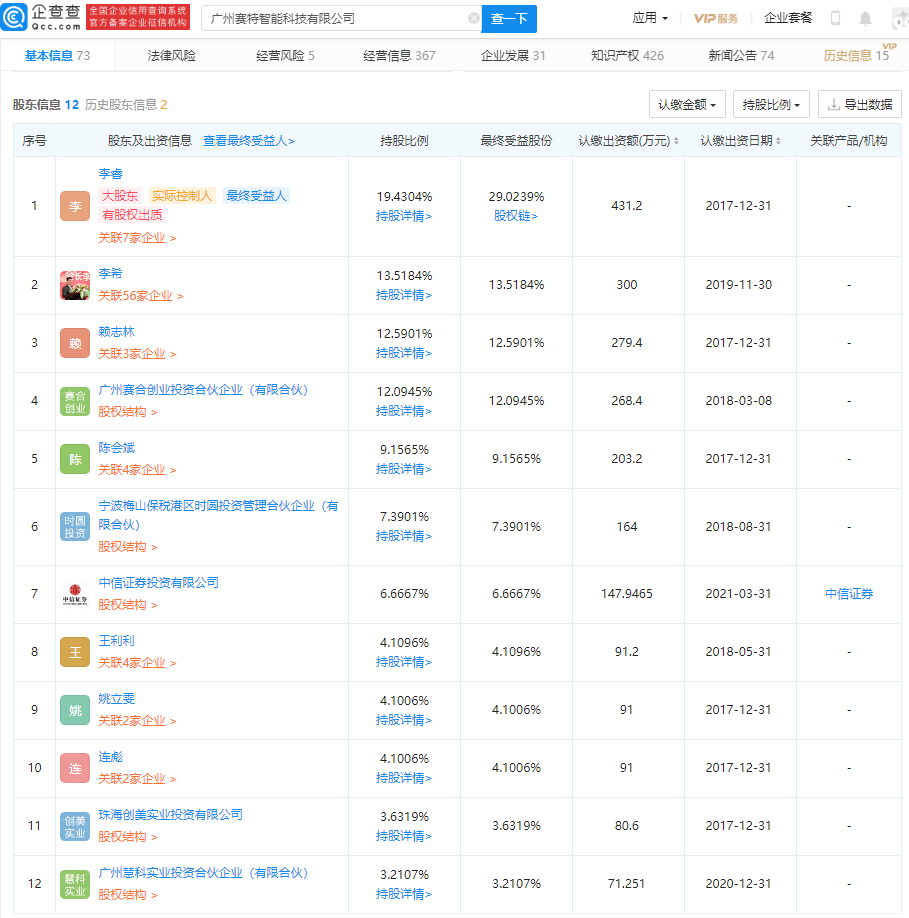The width and height of the screenshot is (909, 918).
Task: Click 李希 photo avatar
Action: pos(75,285)
